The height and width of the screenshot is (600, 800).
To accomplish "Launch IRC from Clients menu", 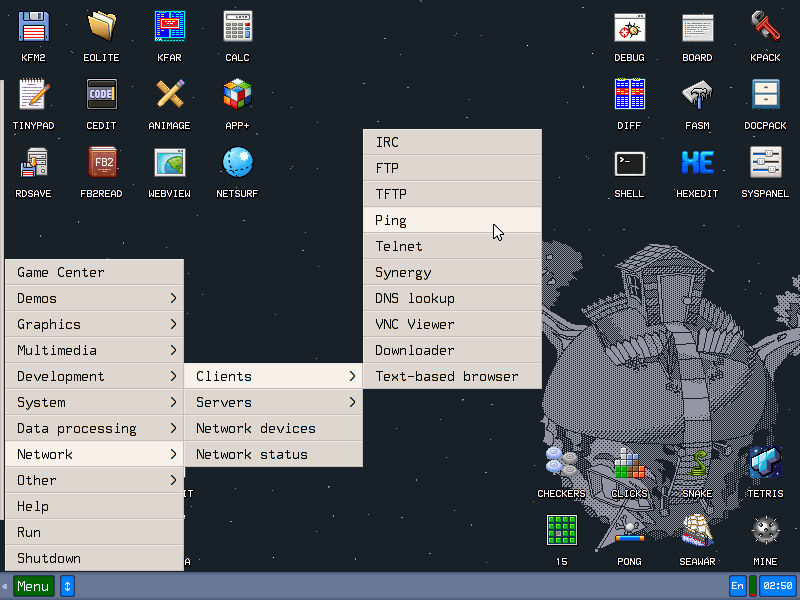I will [x=453, y=142].
